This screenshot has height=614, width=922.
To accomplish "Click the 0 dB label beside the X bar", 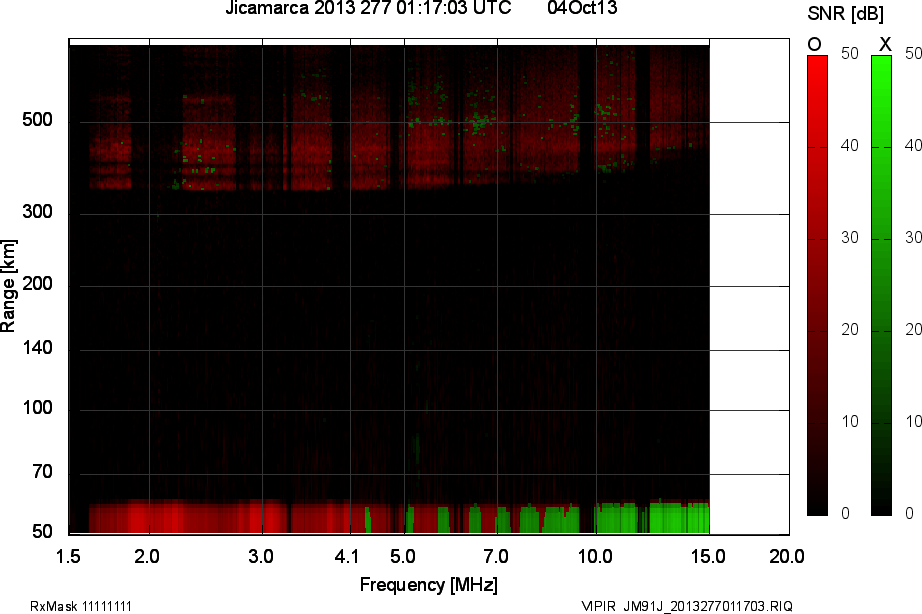I will point(910,513).
